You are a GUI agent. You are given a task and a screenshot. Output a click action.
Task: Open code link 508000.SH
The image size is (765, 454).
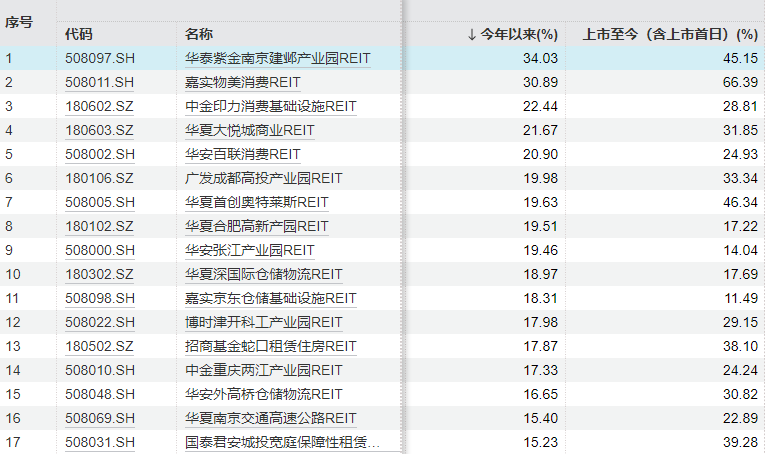(x=100, y=250)
